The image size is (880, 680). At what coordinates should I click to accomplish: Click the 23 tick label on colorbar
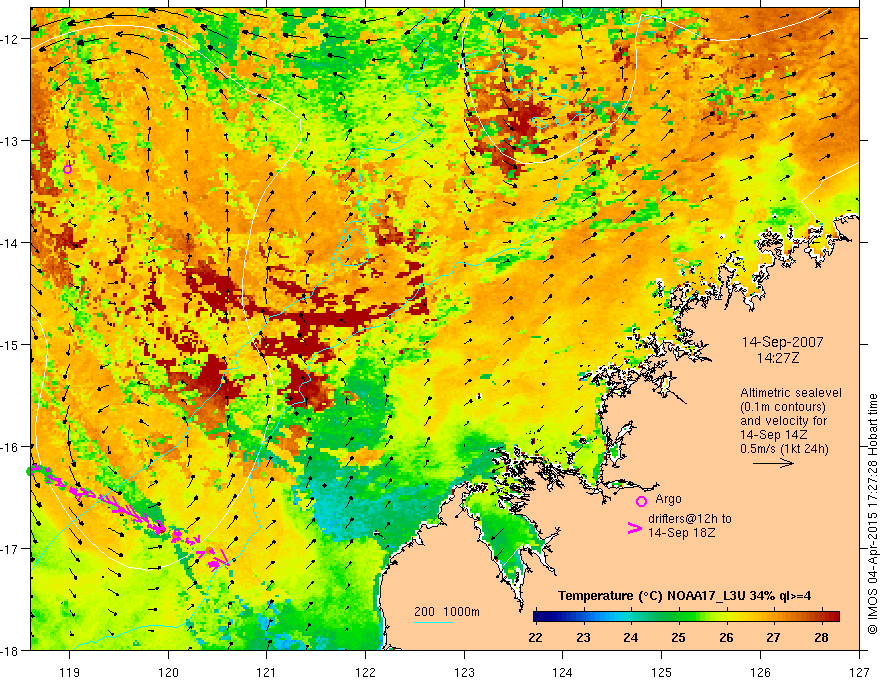pyautogui.click(x=584, y=637)
